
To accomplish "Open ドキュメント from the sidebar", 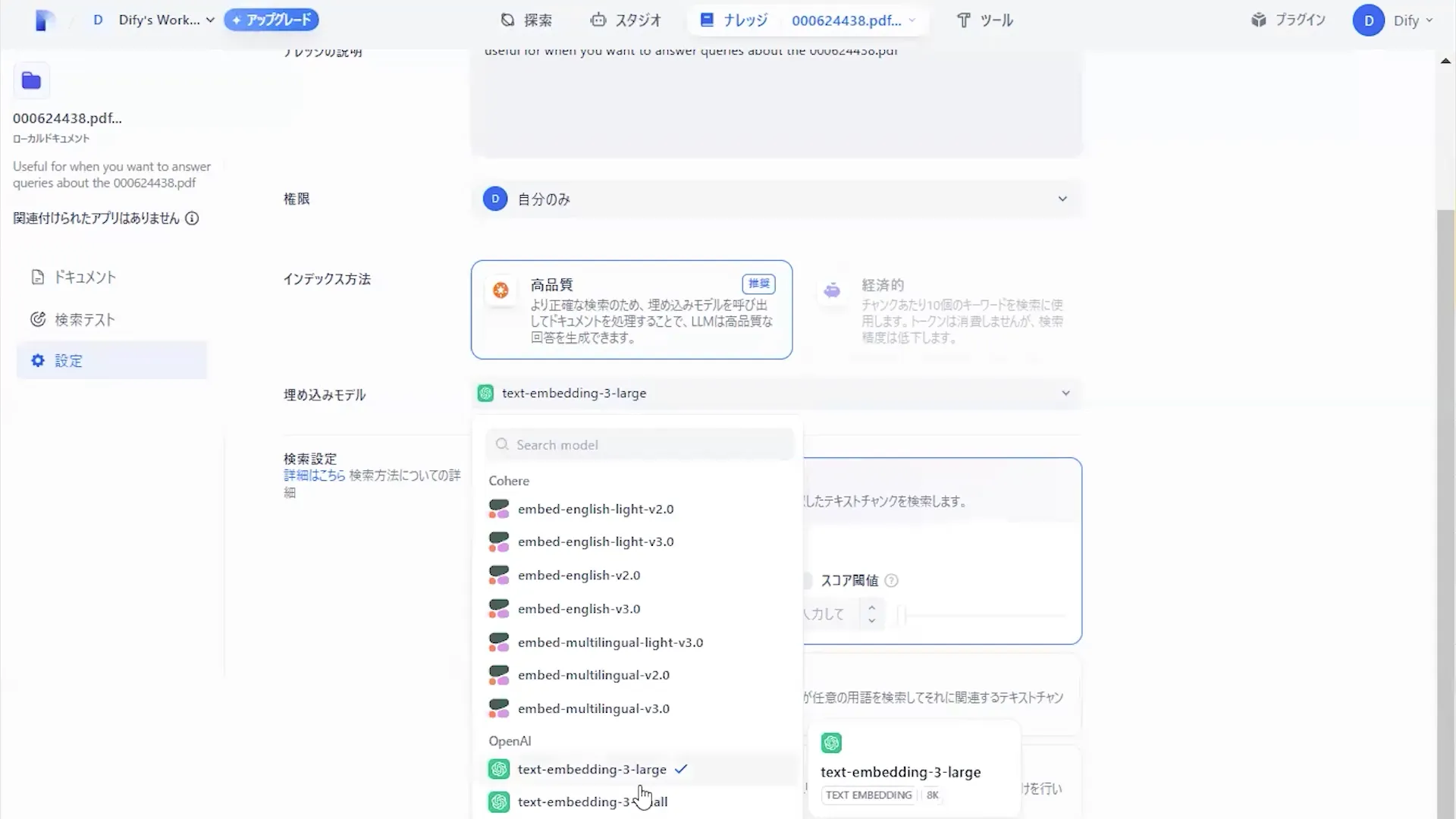I will (x=84, y=278).
